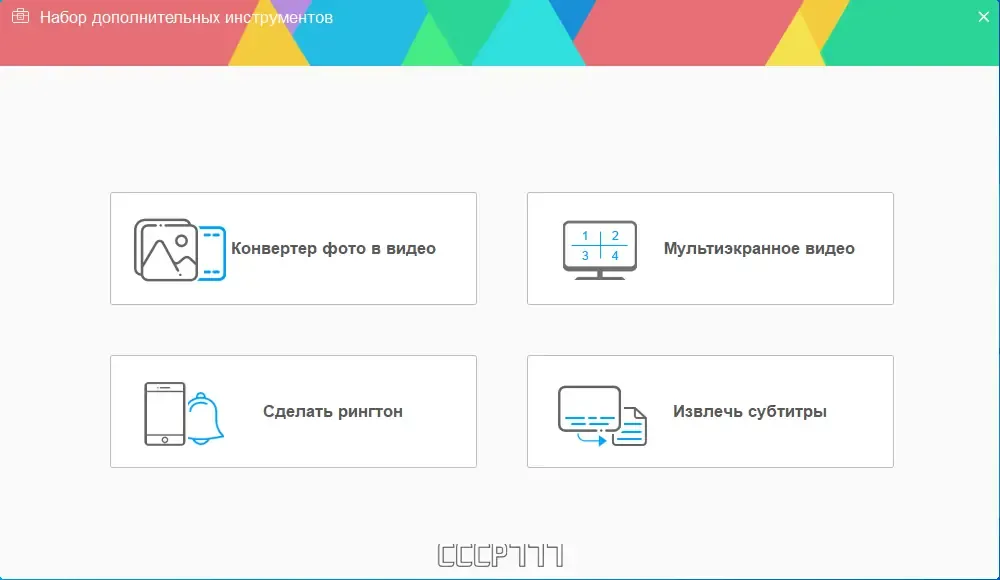Click the CCCP777 watermark at the bottom

pyautogui.click(x=501, y=556)
